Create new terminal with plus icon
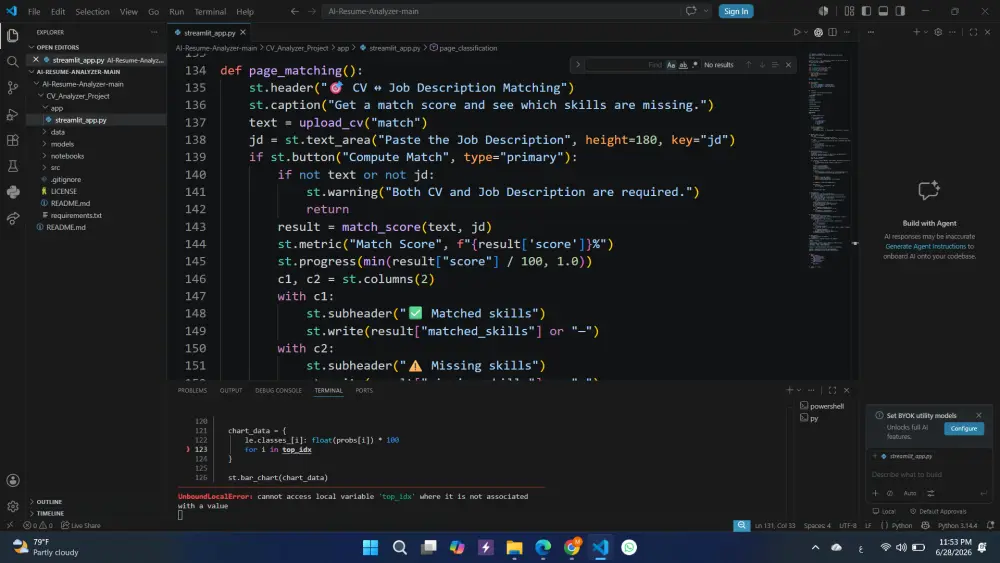Viewport: 1000px width, 563px height. (790, 390)
